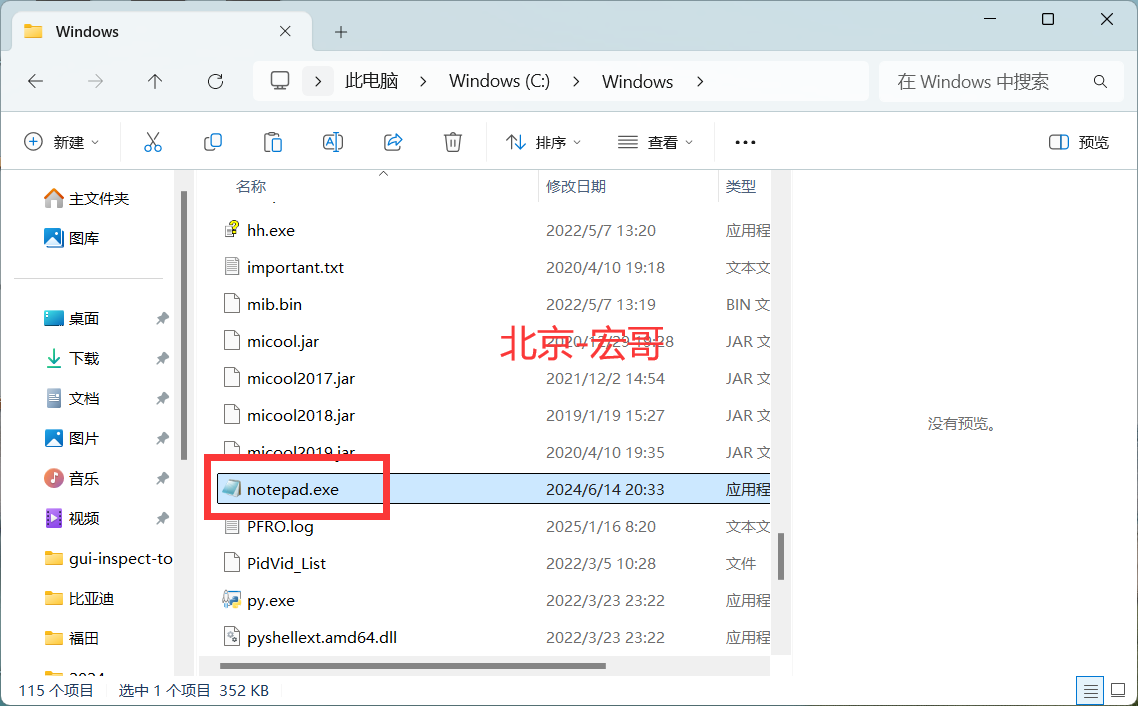
Task: Open the 新建 dropdown menu
Action: [x=62, y=142]
